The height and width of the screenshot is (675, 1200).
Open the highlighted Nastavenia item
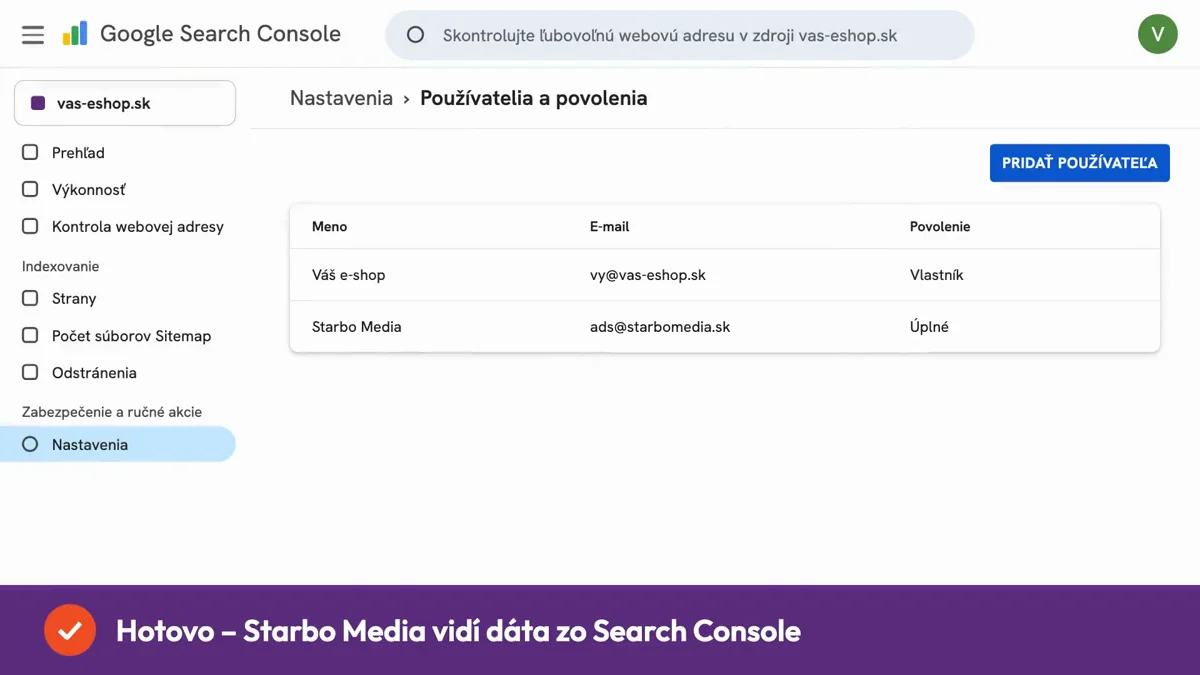118,445
